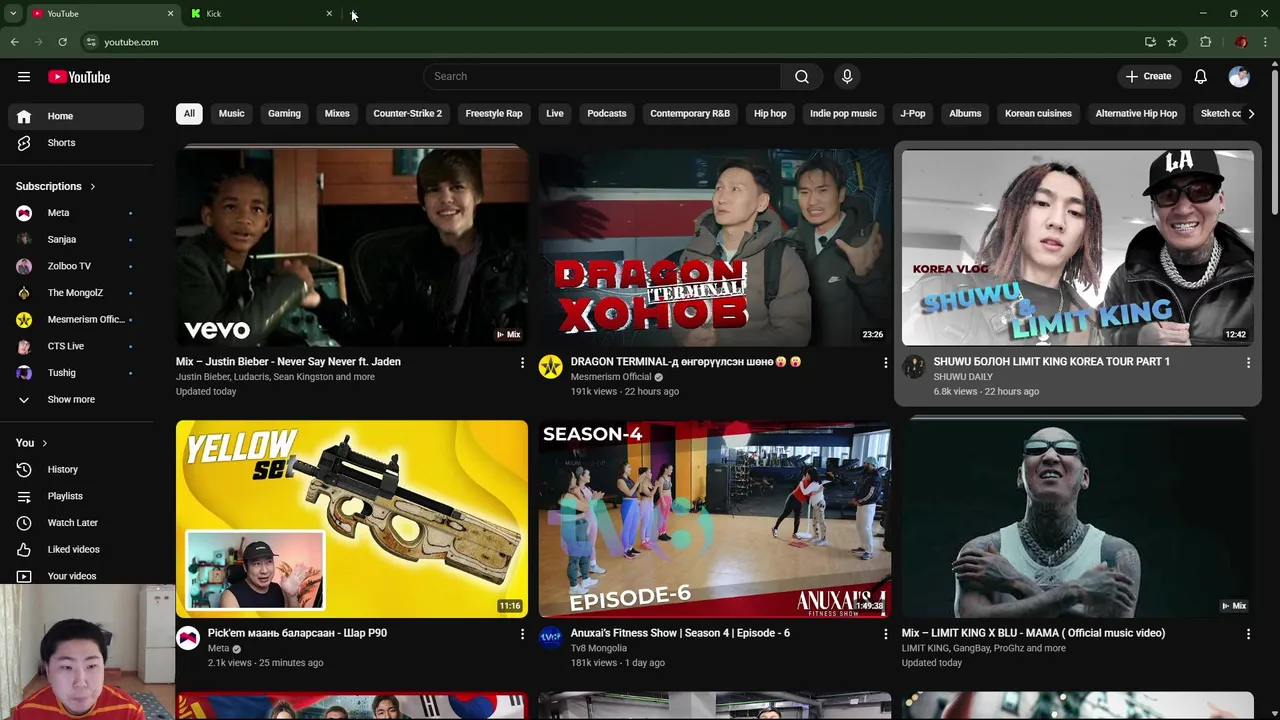Select the Gaming filter chip
Viewport: 1280px width, 720px height.
[x=284, y=114]
